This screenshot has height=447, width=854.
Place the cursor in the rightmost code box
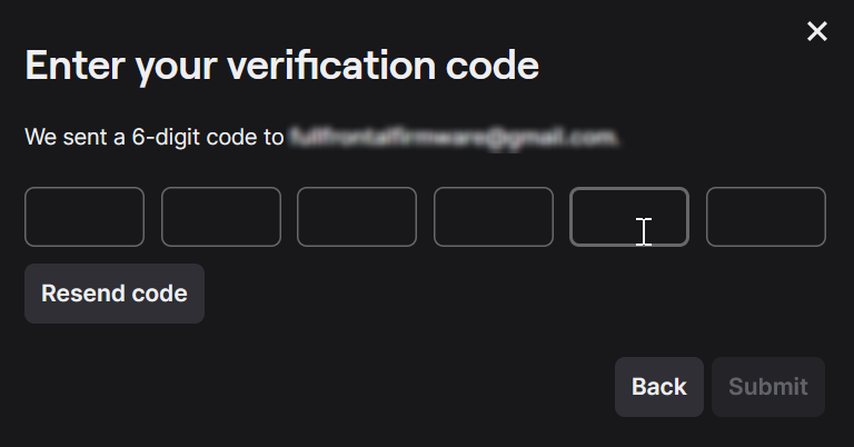click(x=766, y=216)
